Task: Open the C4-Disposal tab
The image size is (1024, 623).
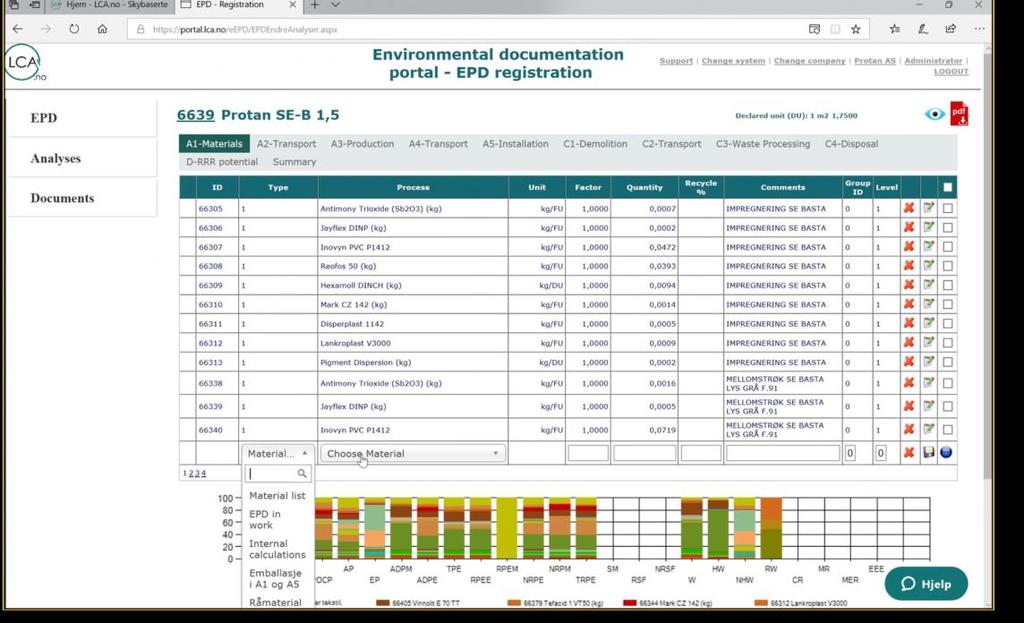Action: point(851,144)
